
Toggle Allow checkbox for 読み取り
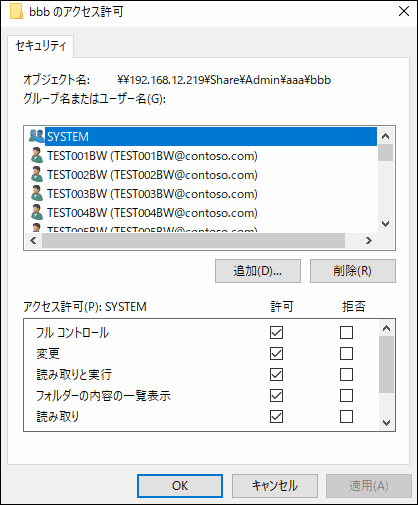(x=276, y=416)
